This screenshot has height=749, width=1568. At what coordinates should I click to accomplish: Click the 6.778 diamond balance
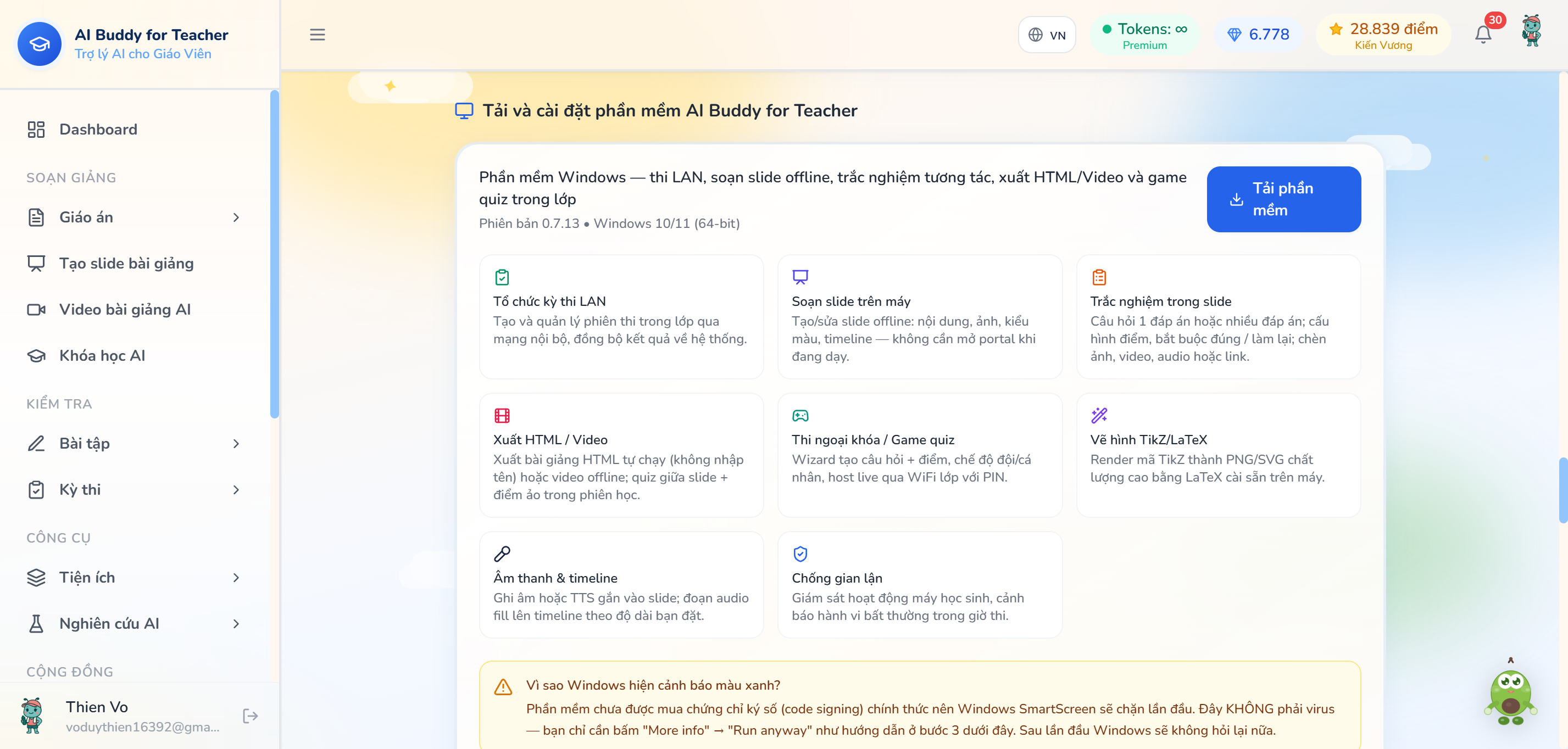click(x=1258, y=35)
